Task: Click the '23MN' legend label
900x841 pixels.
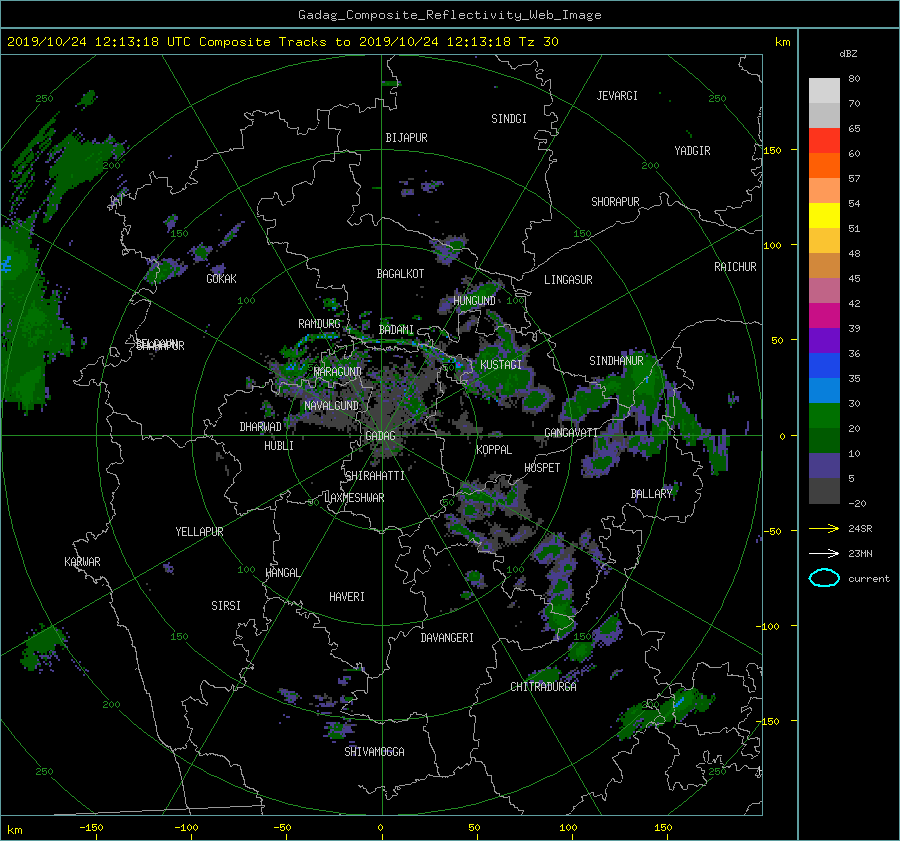Action: pos(860,553)
